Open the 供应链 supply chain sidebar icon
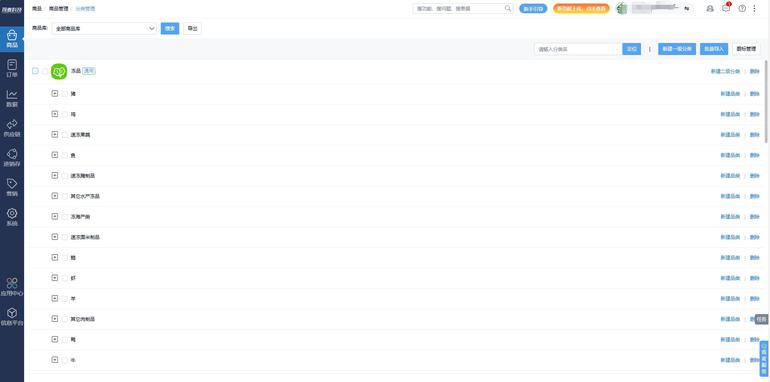Viewport: 770px width, 382px height. click(x=12, y=128)
